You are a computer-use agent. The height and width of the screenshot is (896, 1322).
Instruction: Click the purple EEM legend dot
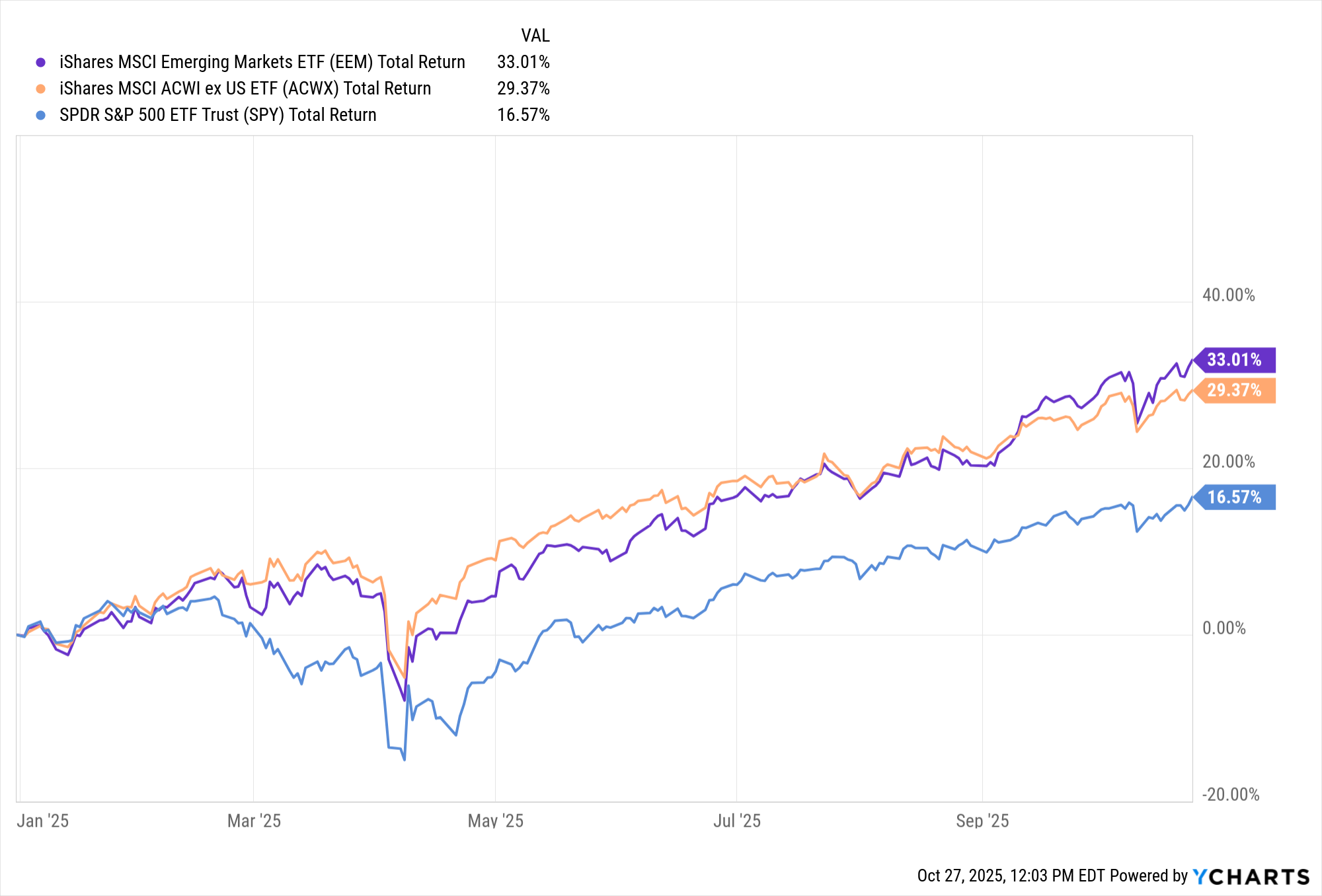pos(41,62)
